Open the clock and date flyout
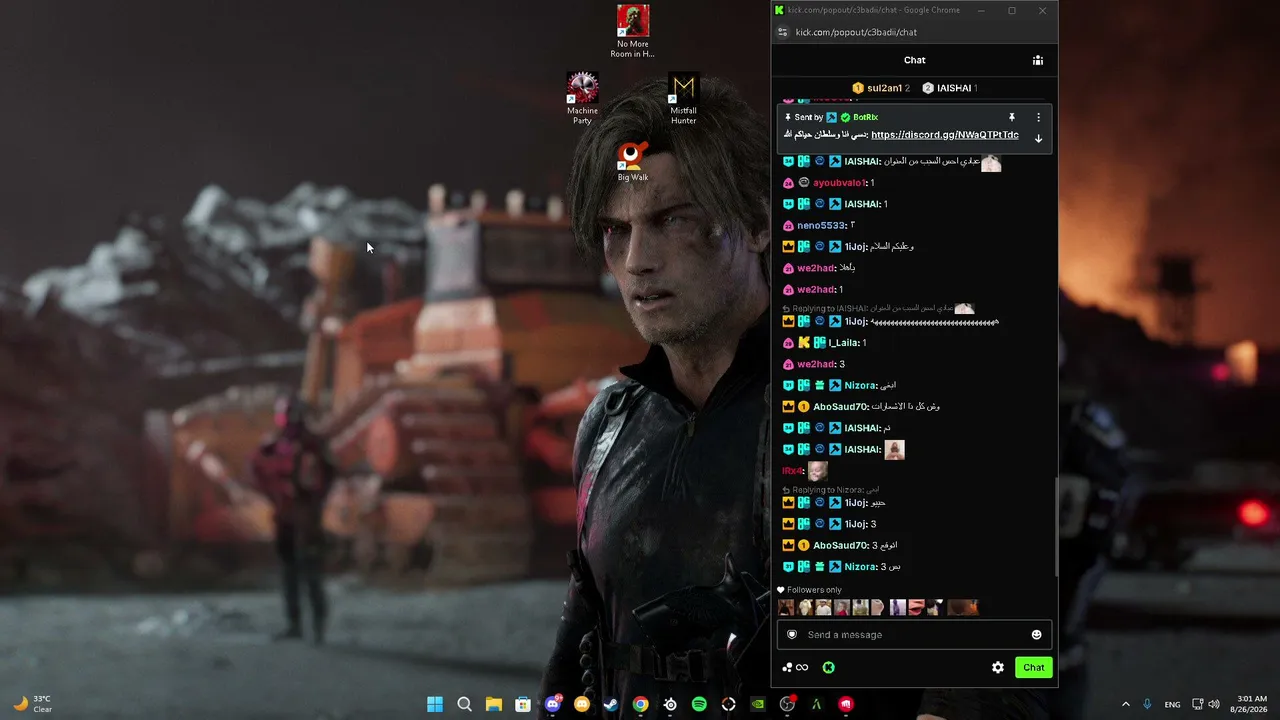The width and height of the screenshot is (1280, 720). (x=1251, y=704)
